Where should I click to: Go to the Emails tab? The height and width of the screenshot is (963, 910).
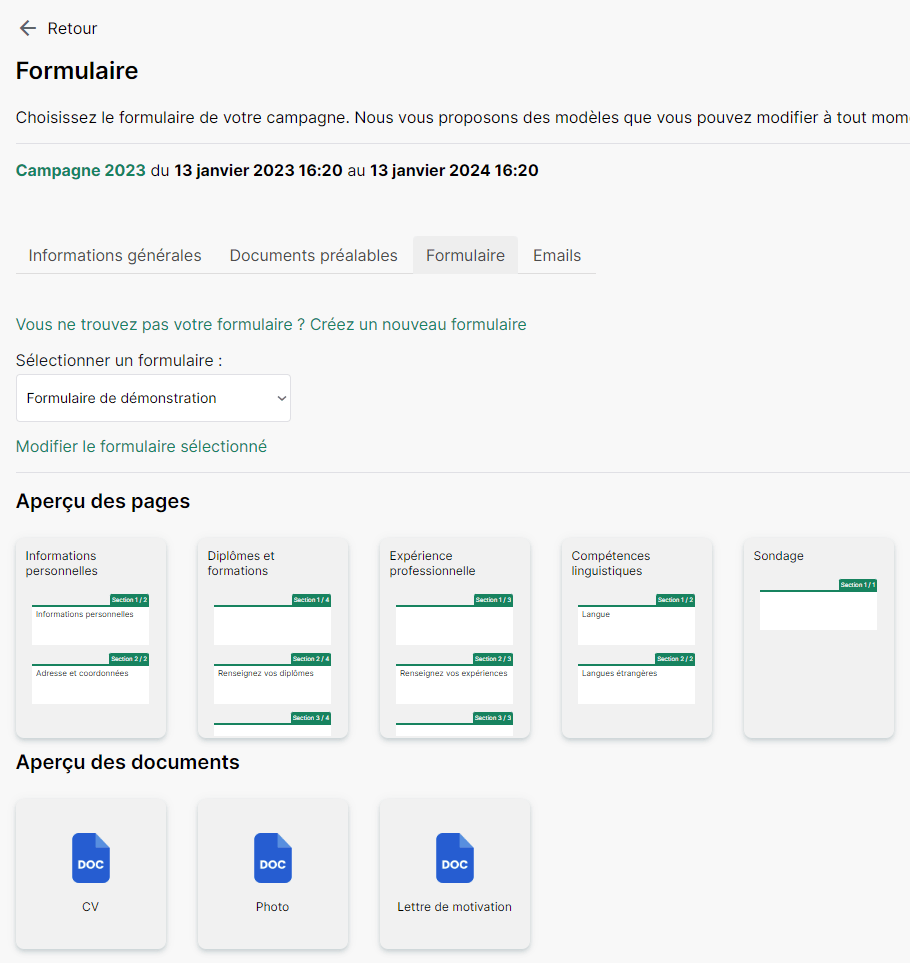point(557,255)
